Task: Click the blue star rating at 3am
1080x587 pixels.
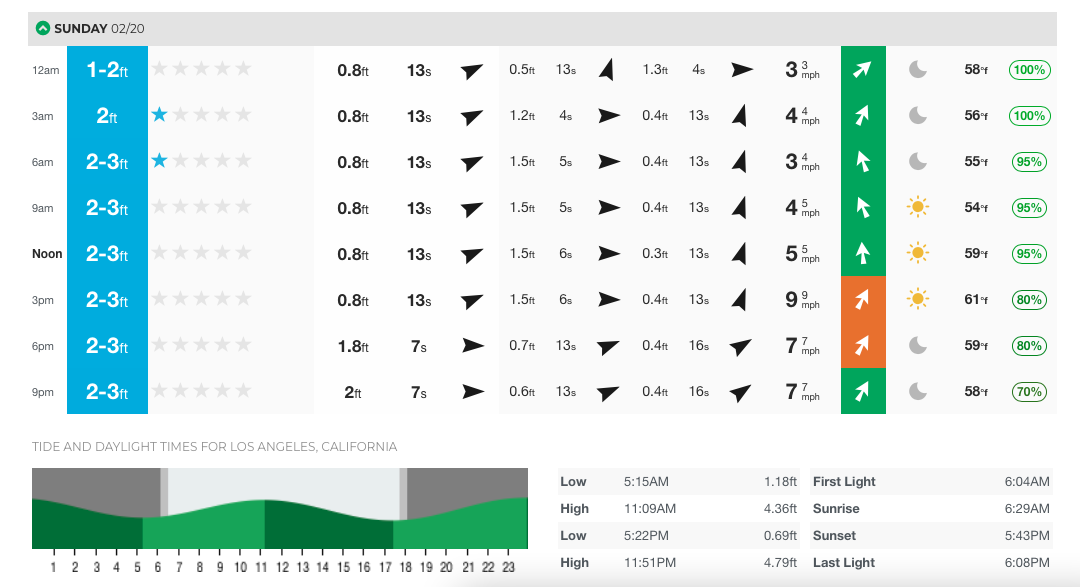Action: [159, 115]
